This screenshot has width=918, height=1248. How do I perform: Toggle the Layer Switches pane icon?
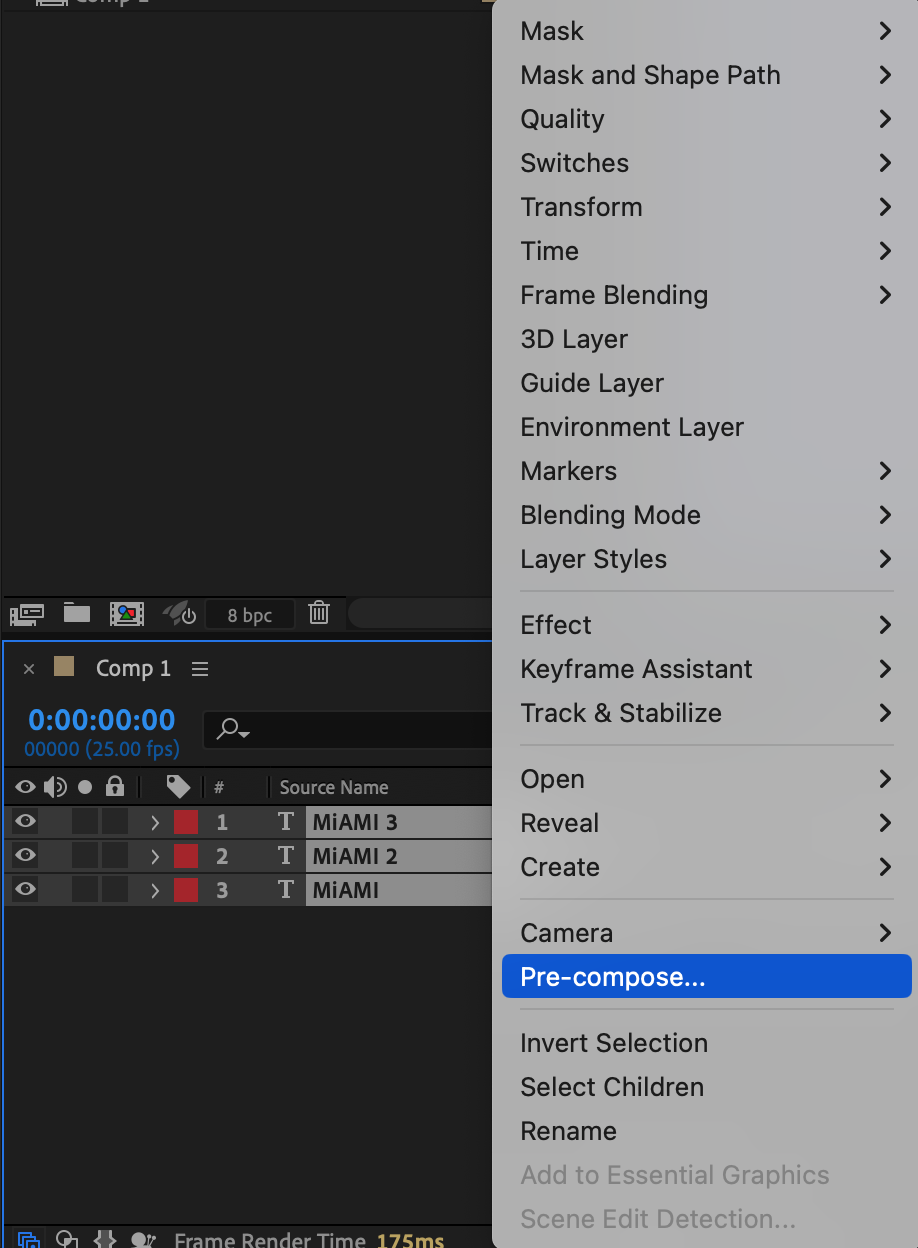(x=29, y=1240)
